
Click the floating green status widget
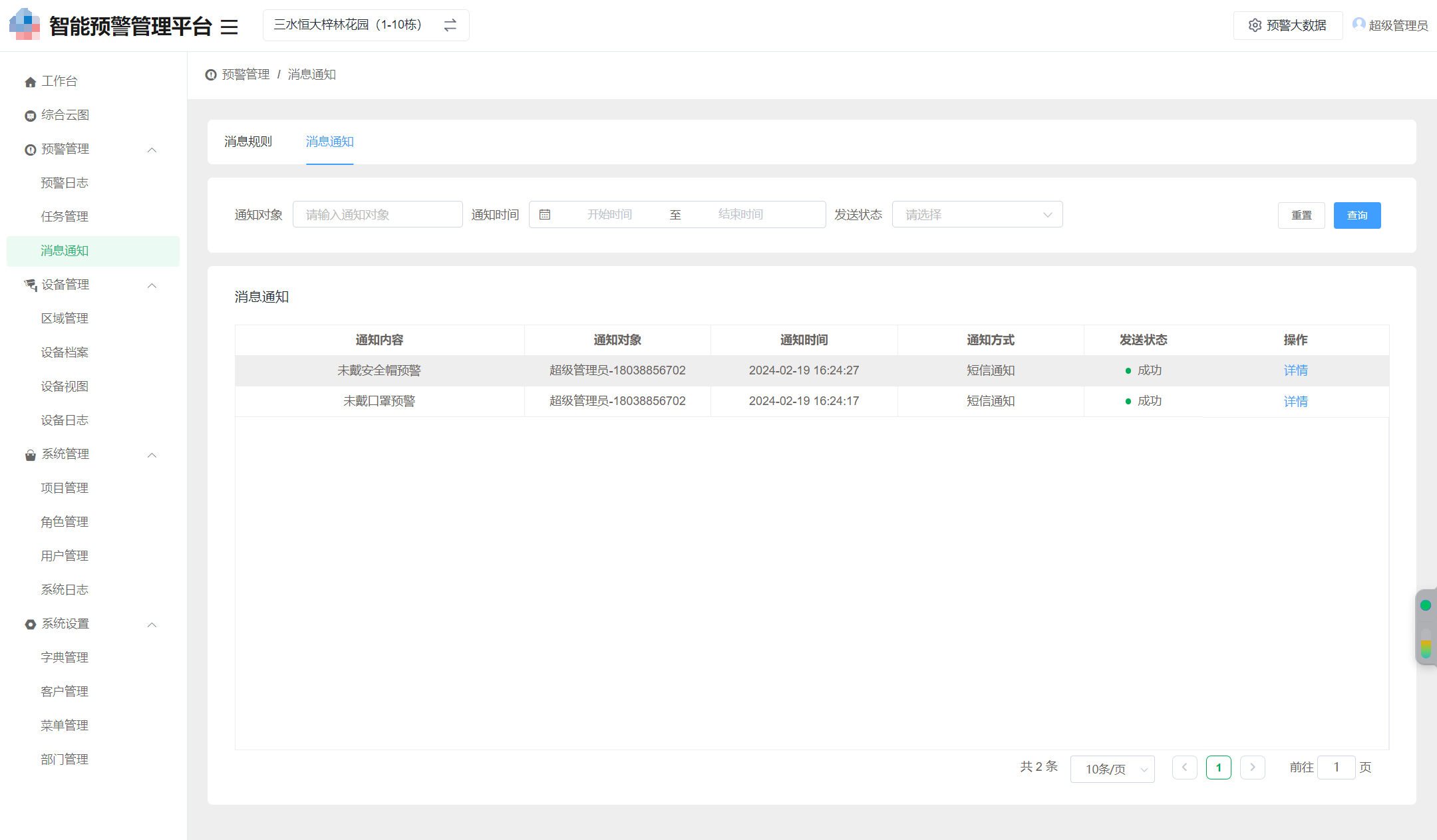coord(1426,627)
